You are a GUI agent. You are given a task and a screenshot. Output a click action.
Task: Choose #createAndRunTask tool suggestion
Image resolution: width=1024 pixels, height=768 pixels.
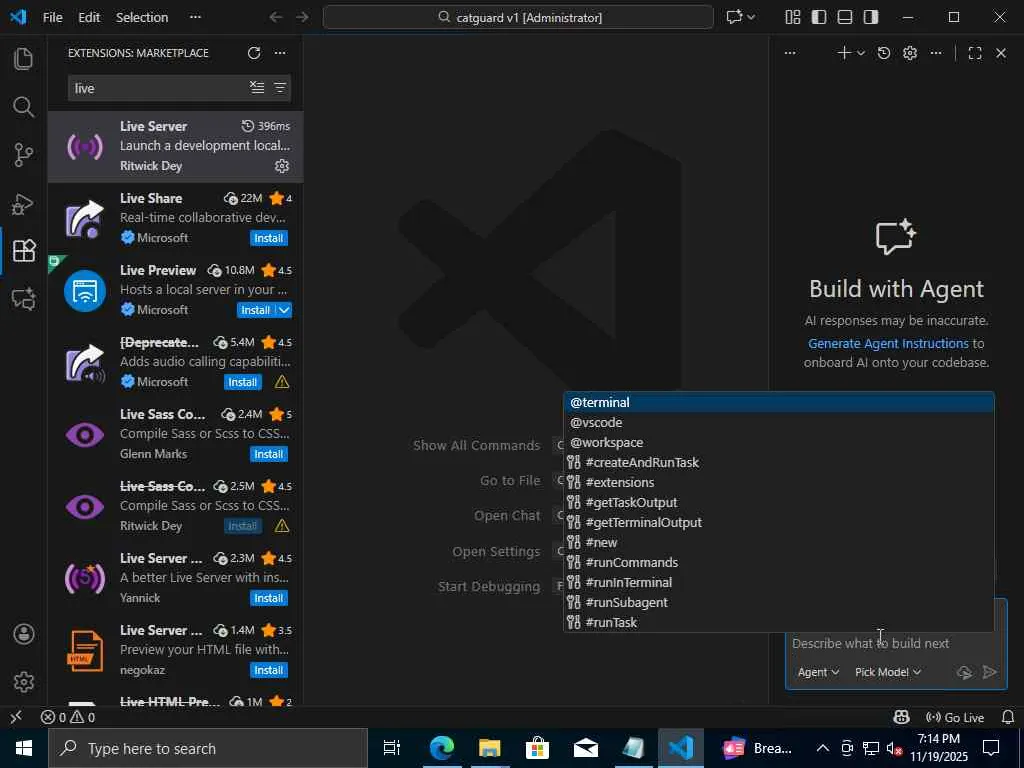pos(778,462)
